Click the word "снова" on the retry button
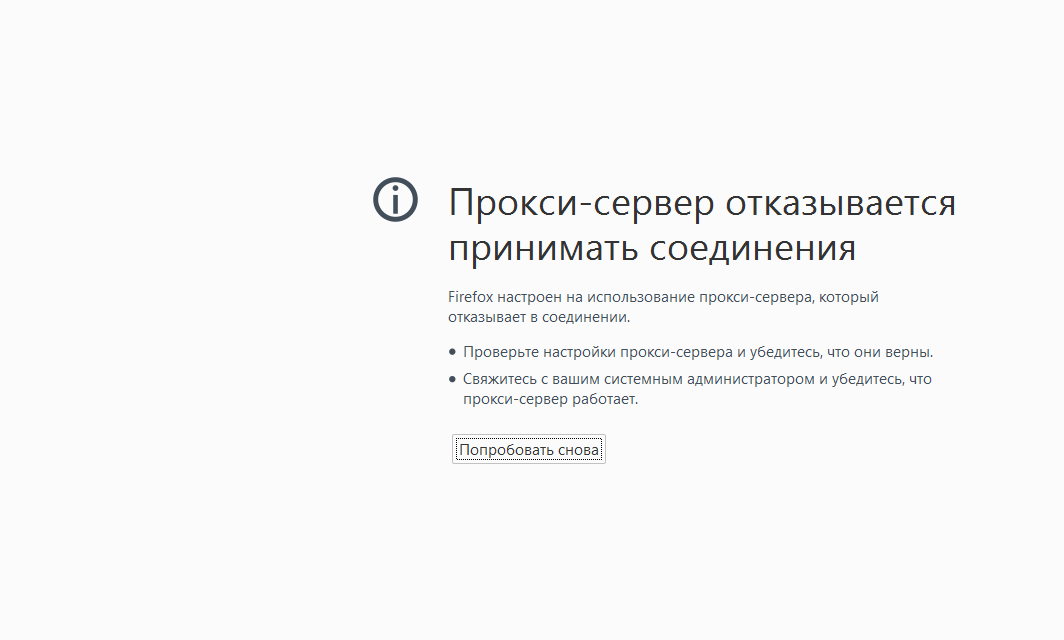The height and width of the screenshot is (640, 1064). click(x=579, y=450)
